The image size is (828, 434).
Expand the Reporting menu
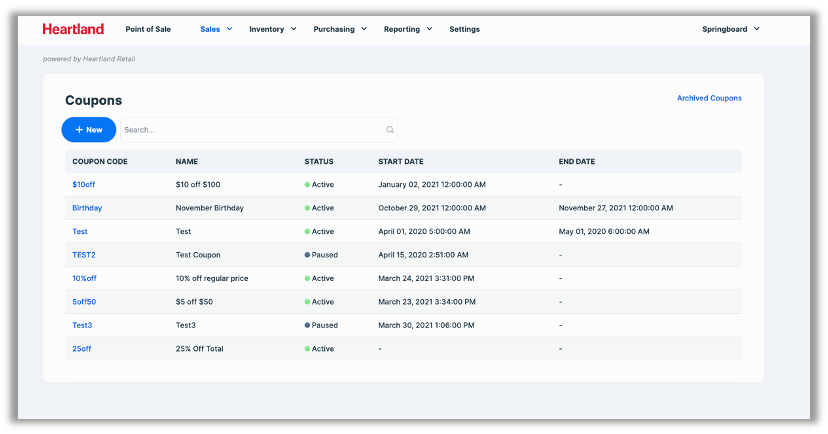[x=408, y=29]
